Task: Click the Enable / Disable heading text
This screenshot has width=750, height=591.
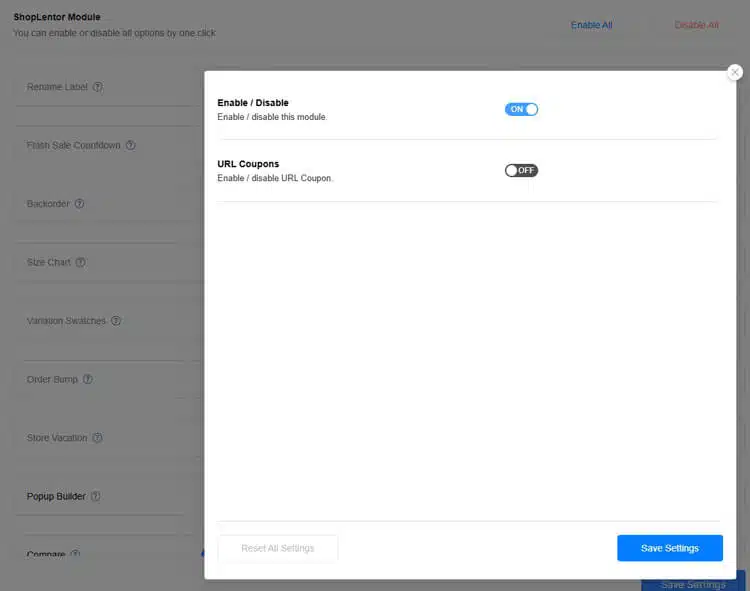Action: pyautogui.click(x=253, y=103)
